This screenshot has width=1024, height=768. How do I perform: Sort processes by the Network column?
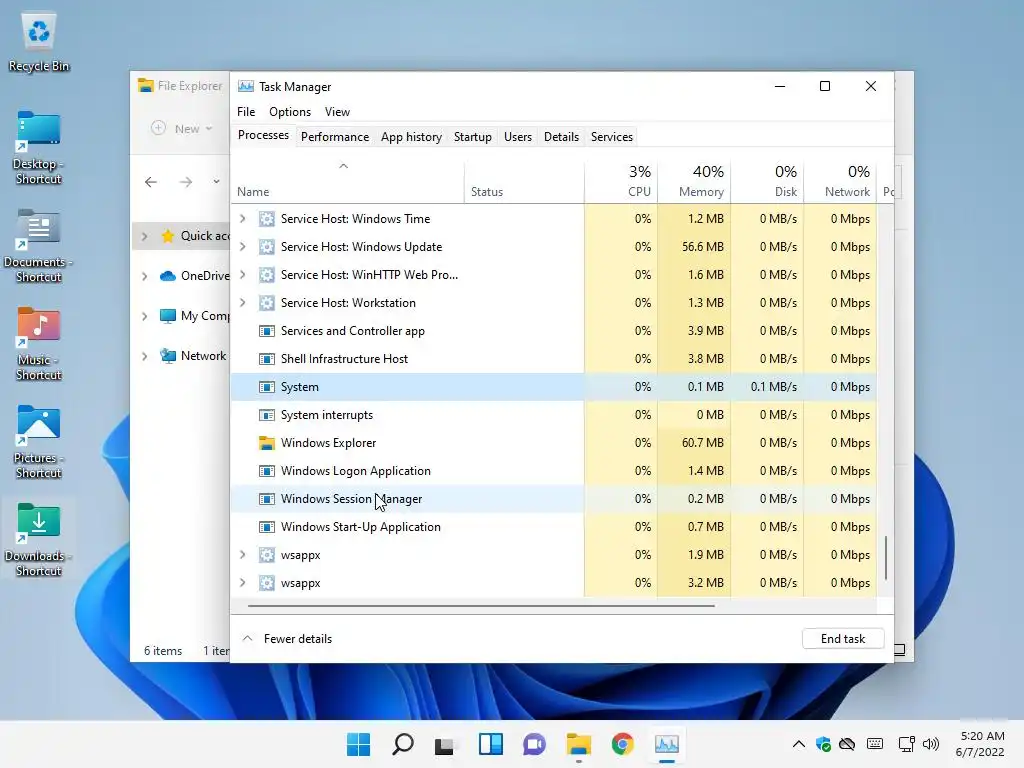pos(840,181)
